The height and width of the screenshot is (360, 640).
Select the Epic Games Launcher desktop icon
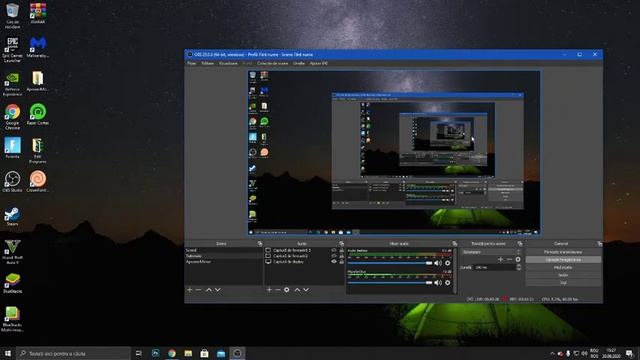tap(12, 50)
